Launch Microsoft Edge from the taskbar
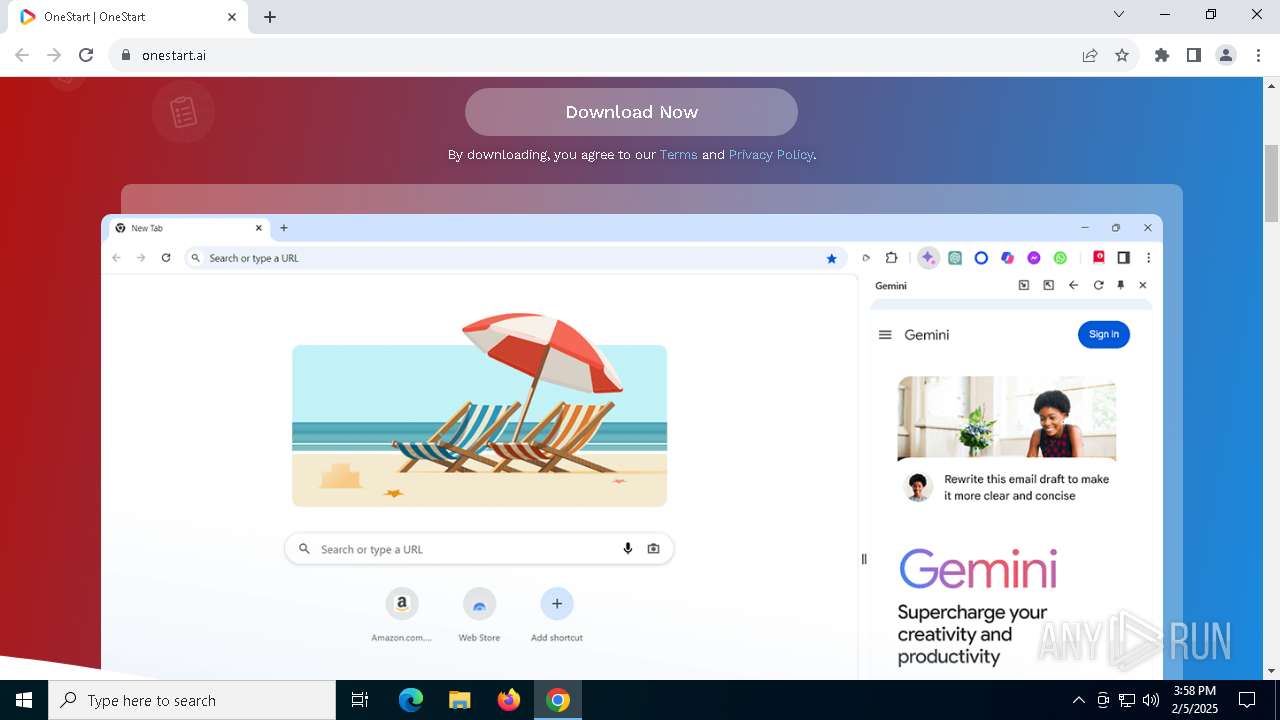 411,700
